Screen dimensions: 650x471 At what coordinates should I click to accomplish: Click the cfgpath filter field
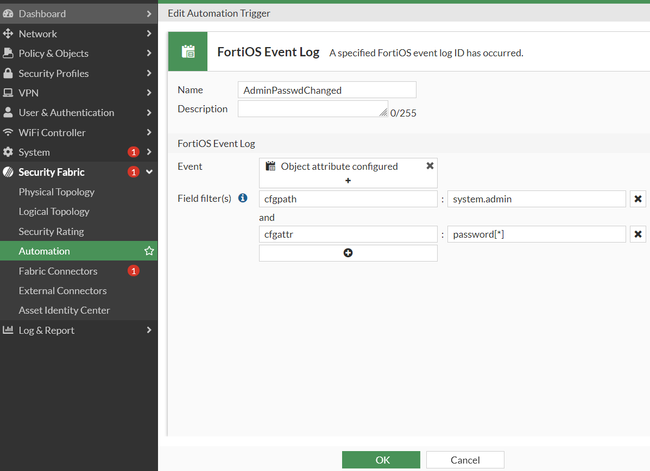(348, 199)
